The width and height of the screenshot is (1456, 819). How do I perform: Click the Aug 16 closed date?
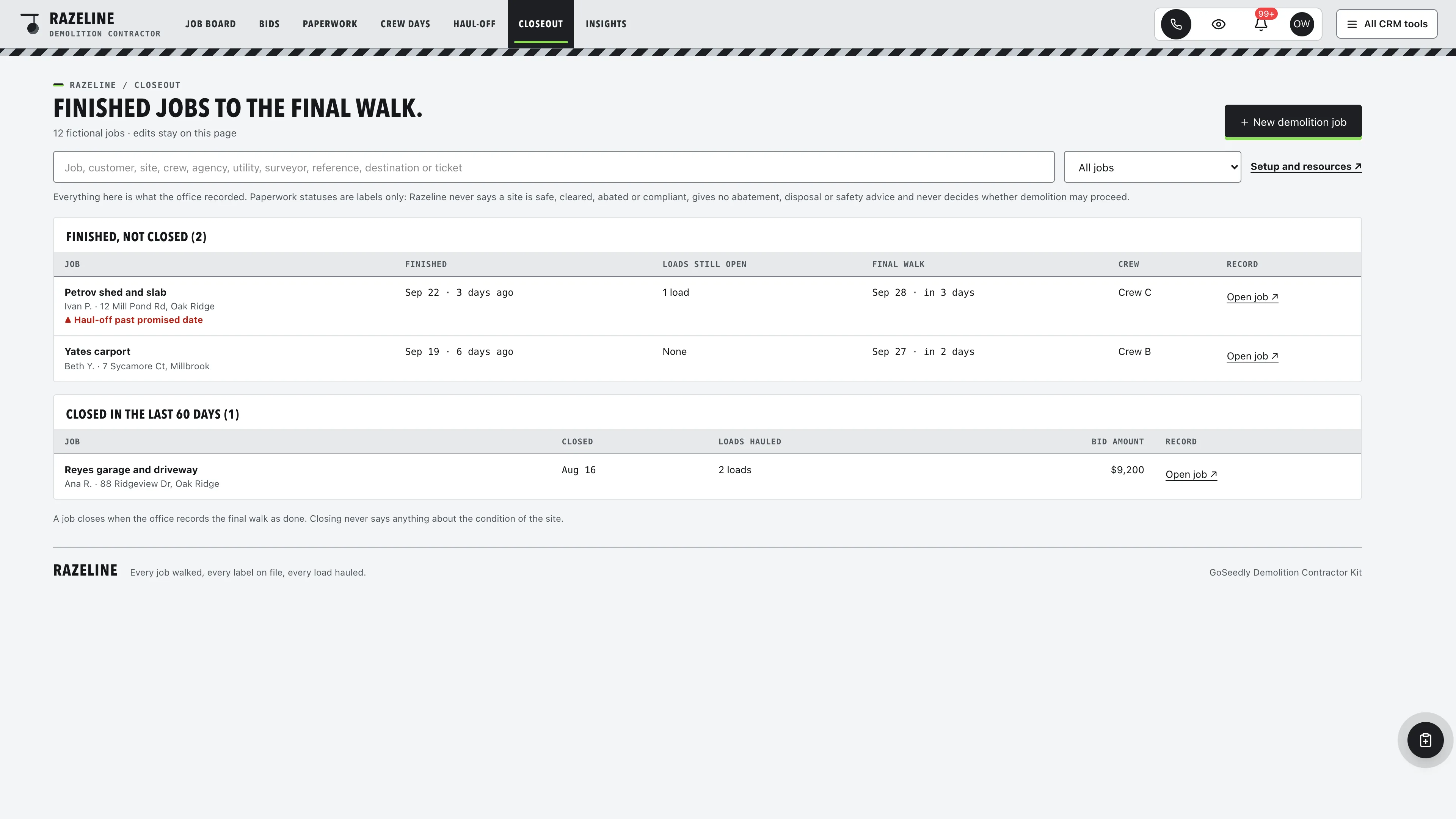point(578,470)
